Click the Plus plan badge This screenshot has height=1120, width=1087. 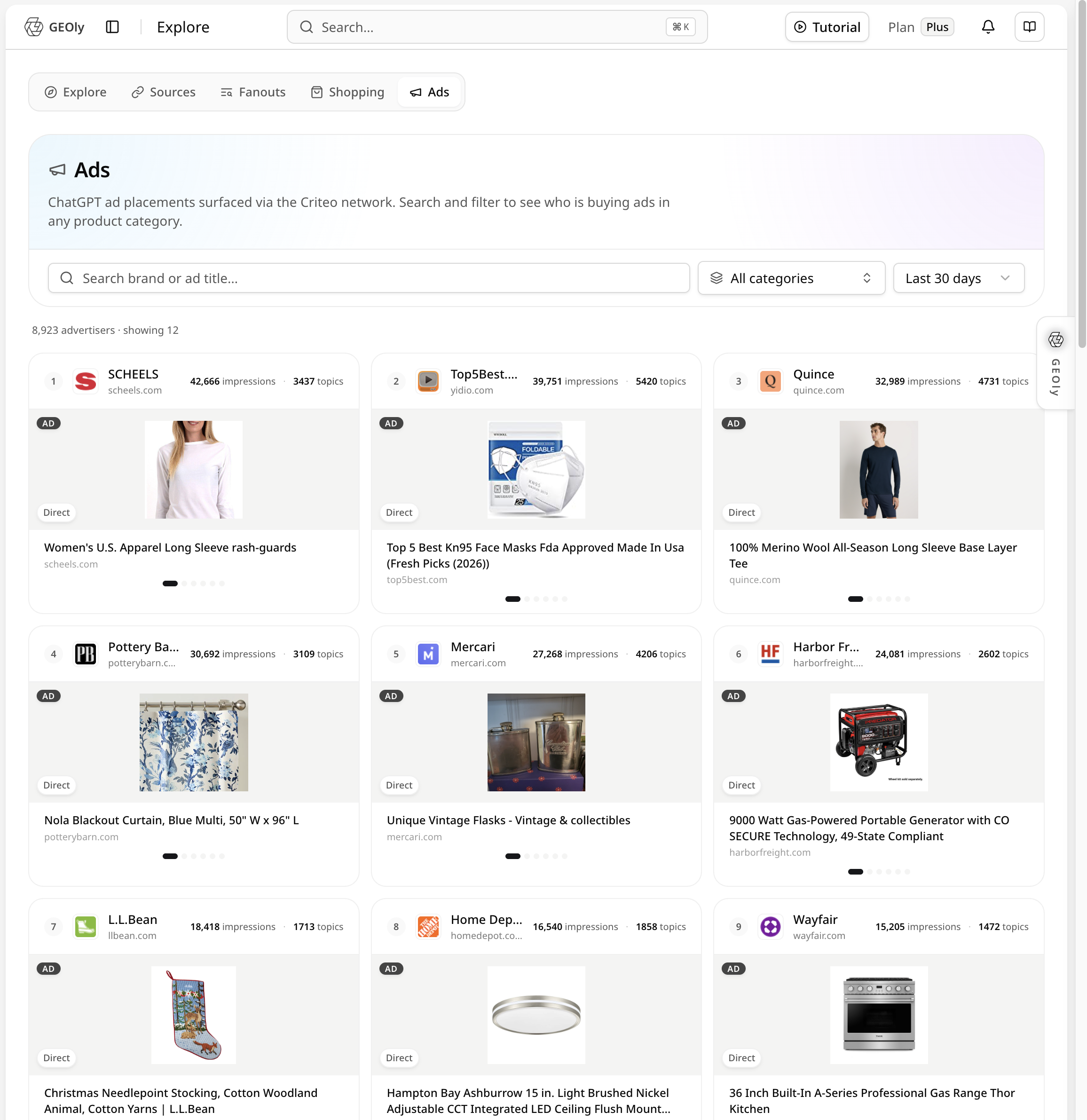point(937,27)
